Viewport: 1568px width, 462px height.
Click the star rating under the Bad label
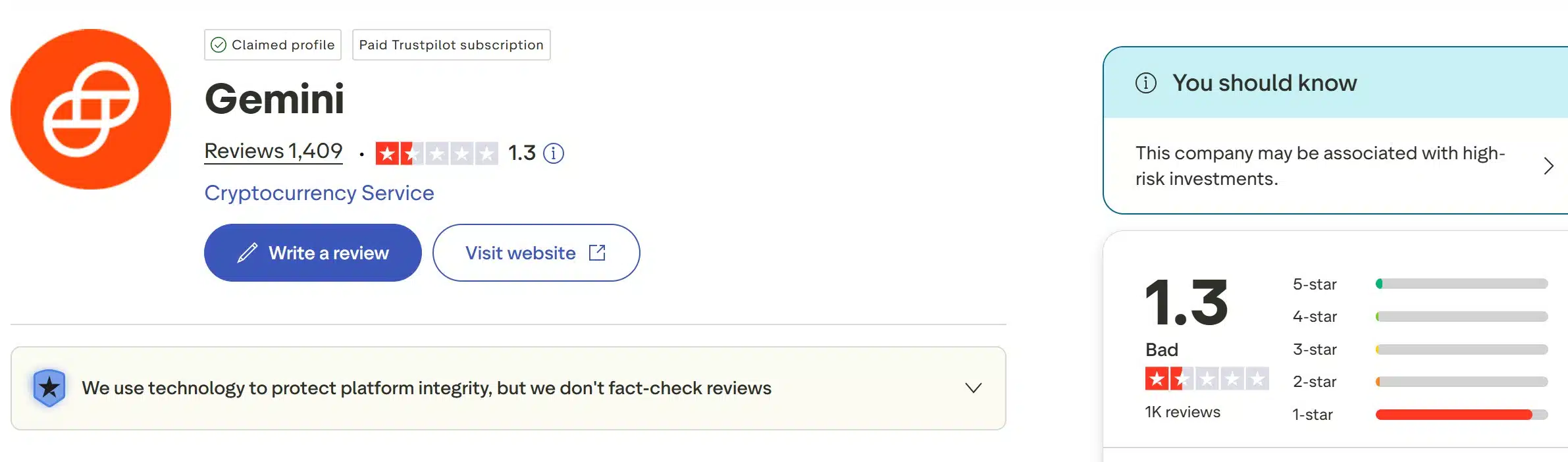(x=1207, y=380)
